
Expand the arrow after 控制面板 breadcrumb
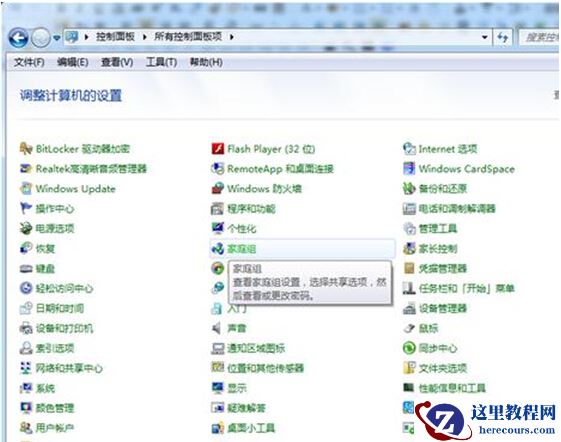point(145,37)
